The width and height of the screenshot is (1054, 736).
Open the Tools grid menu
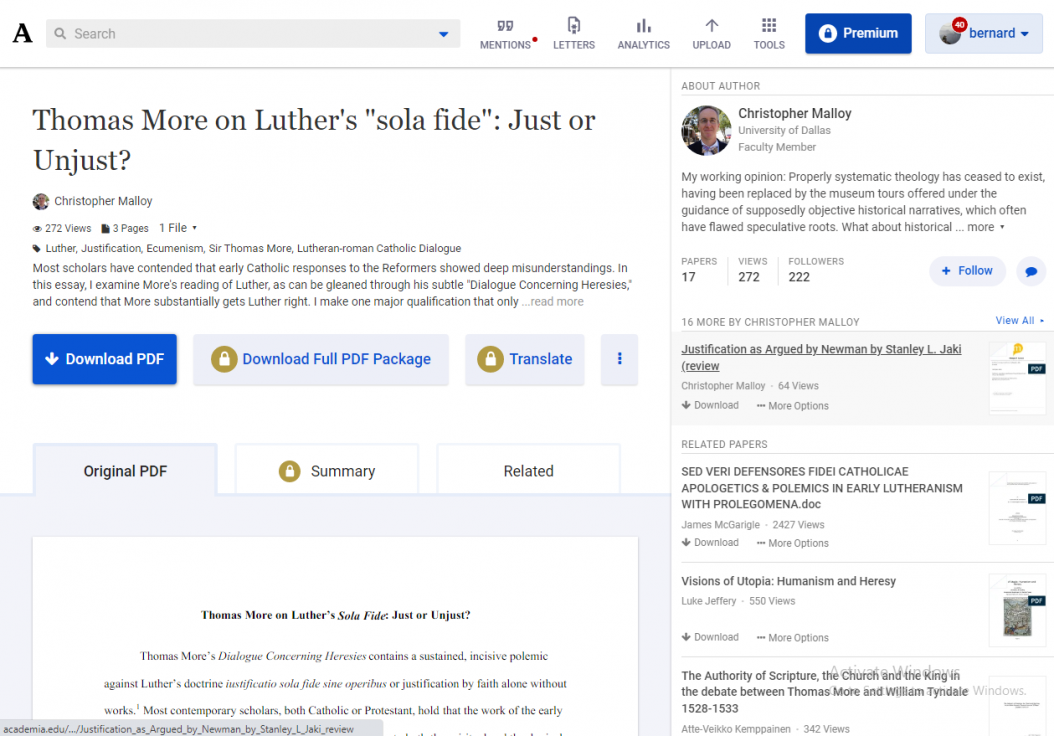[769, 34]
